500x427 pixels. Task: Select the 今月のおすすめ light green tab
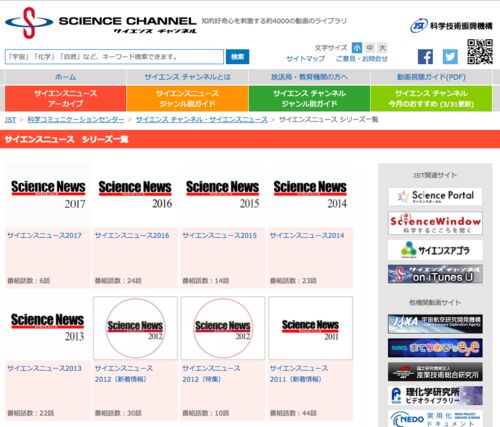(x=431, y=98)
